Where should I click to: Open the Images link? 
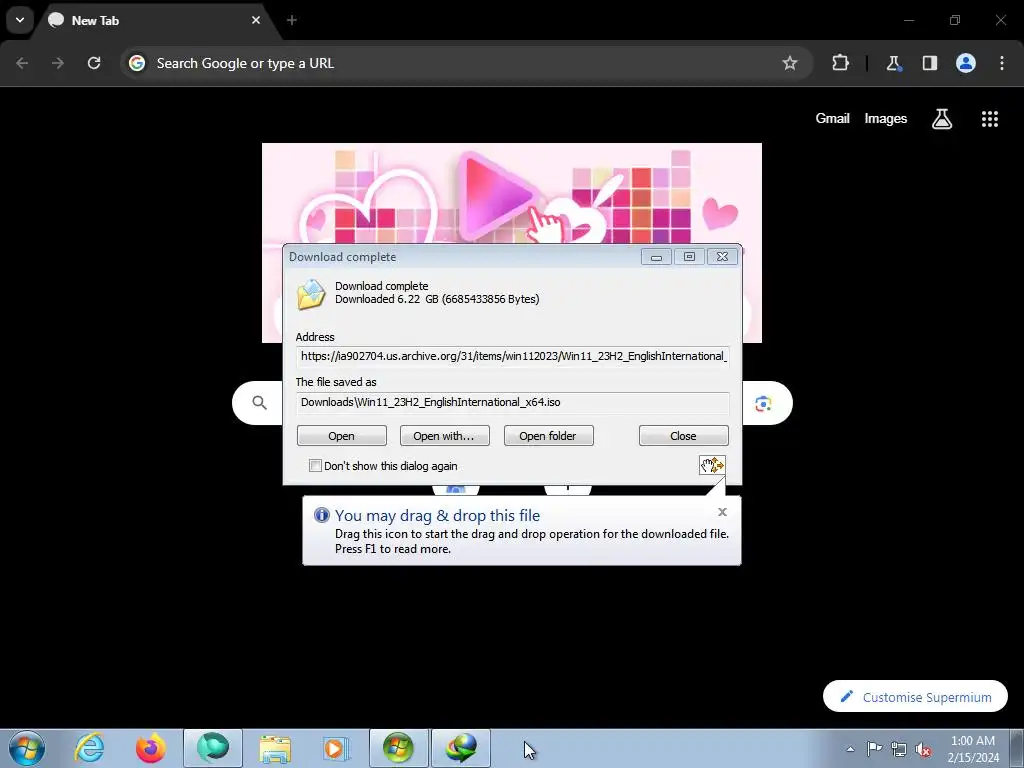886,118
